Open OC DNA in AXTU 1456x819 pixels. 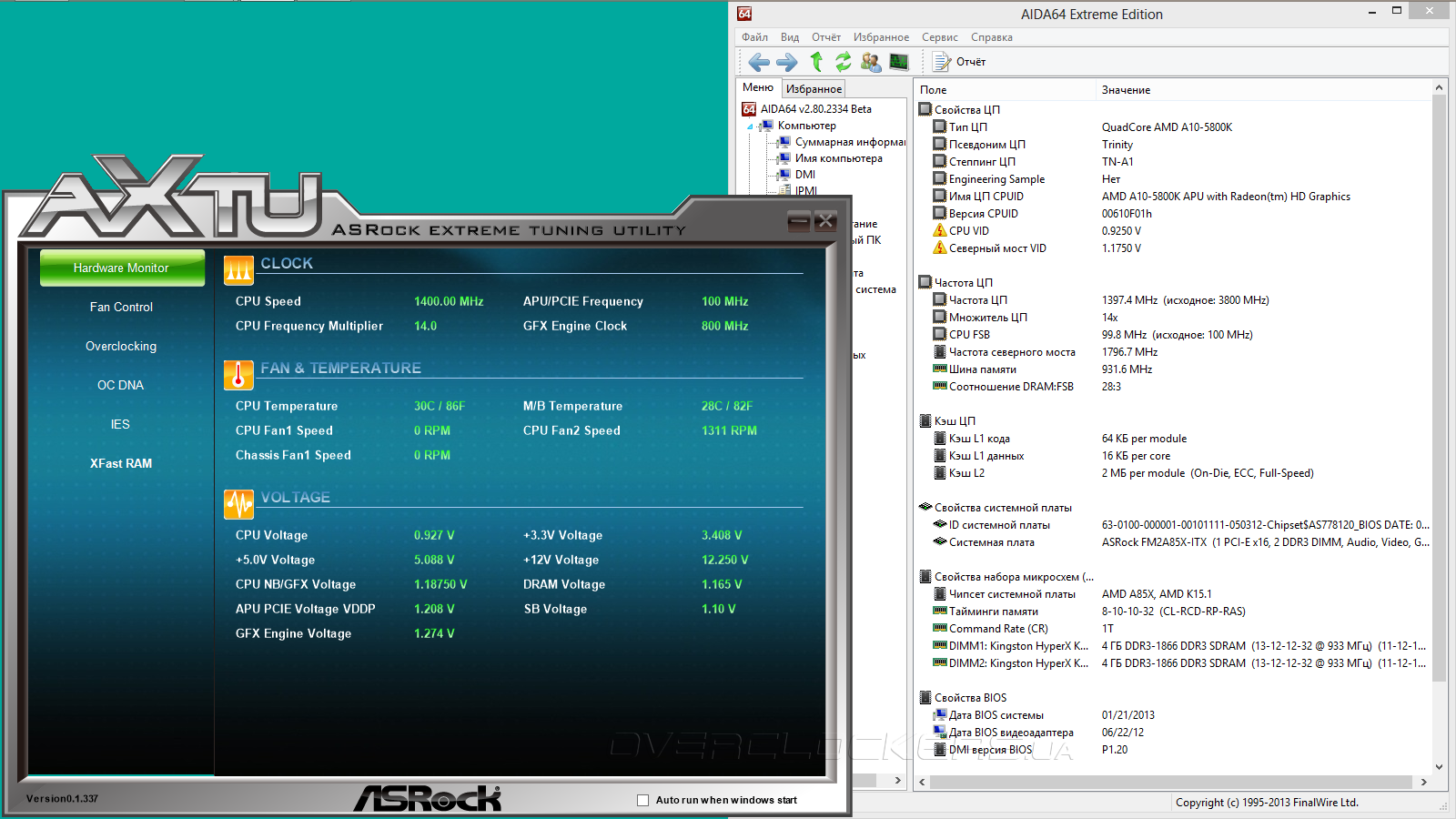pyautogui.click(x=121, y=385)
